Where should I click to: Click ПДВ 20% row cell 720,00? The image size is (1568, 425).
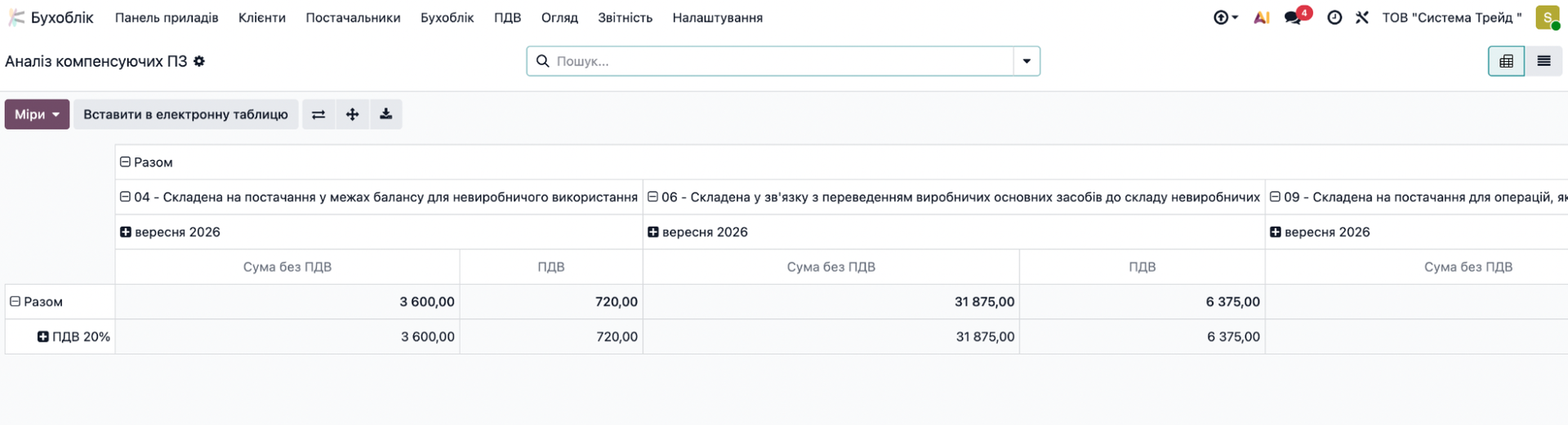tap(551, 336)
